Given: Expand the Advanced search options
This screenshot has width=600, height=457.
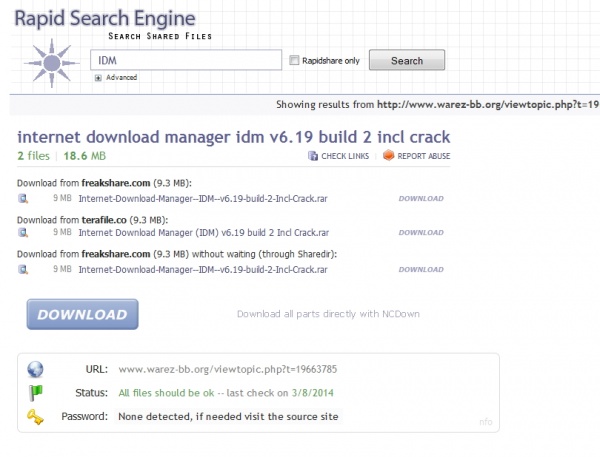Looking at the screenshot, I should (x=99, y=77).
